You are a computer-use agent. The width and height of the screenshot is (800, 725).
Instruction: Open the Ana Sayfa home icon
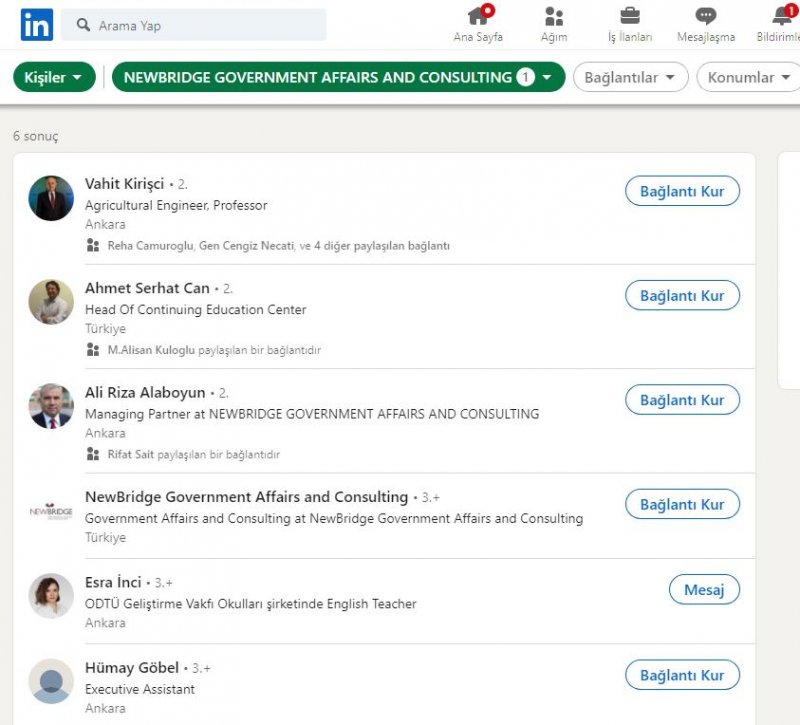(x=479, y=16)
